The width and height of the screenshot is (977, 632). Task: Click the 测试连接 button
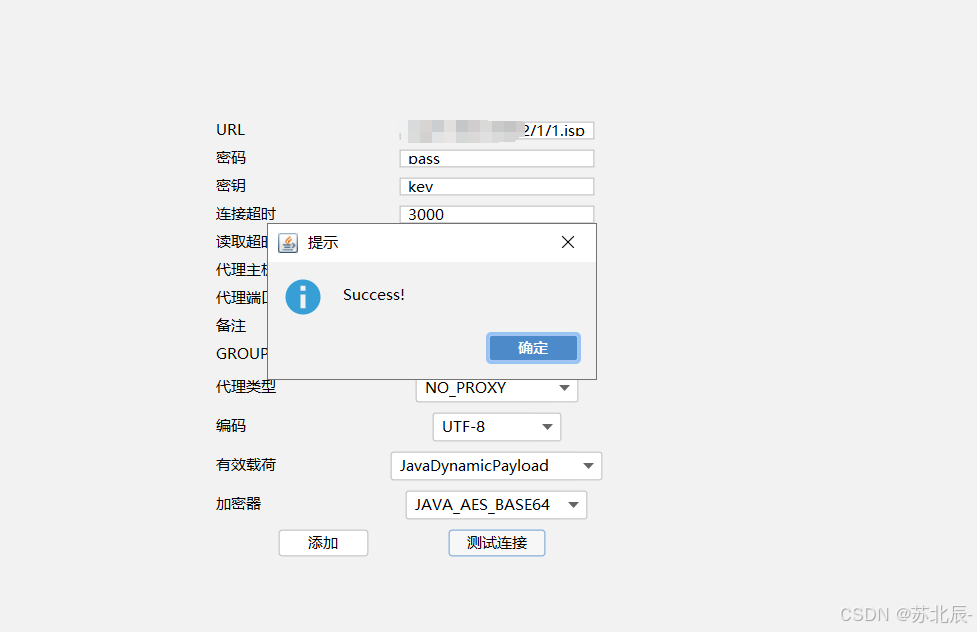pos(496,543)
